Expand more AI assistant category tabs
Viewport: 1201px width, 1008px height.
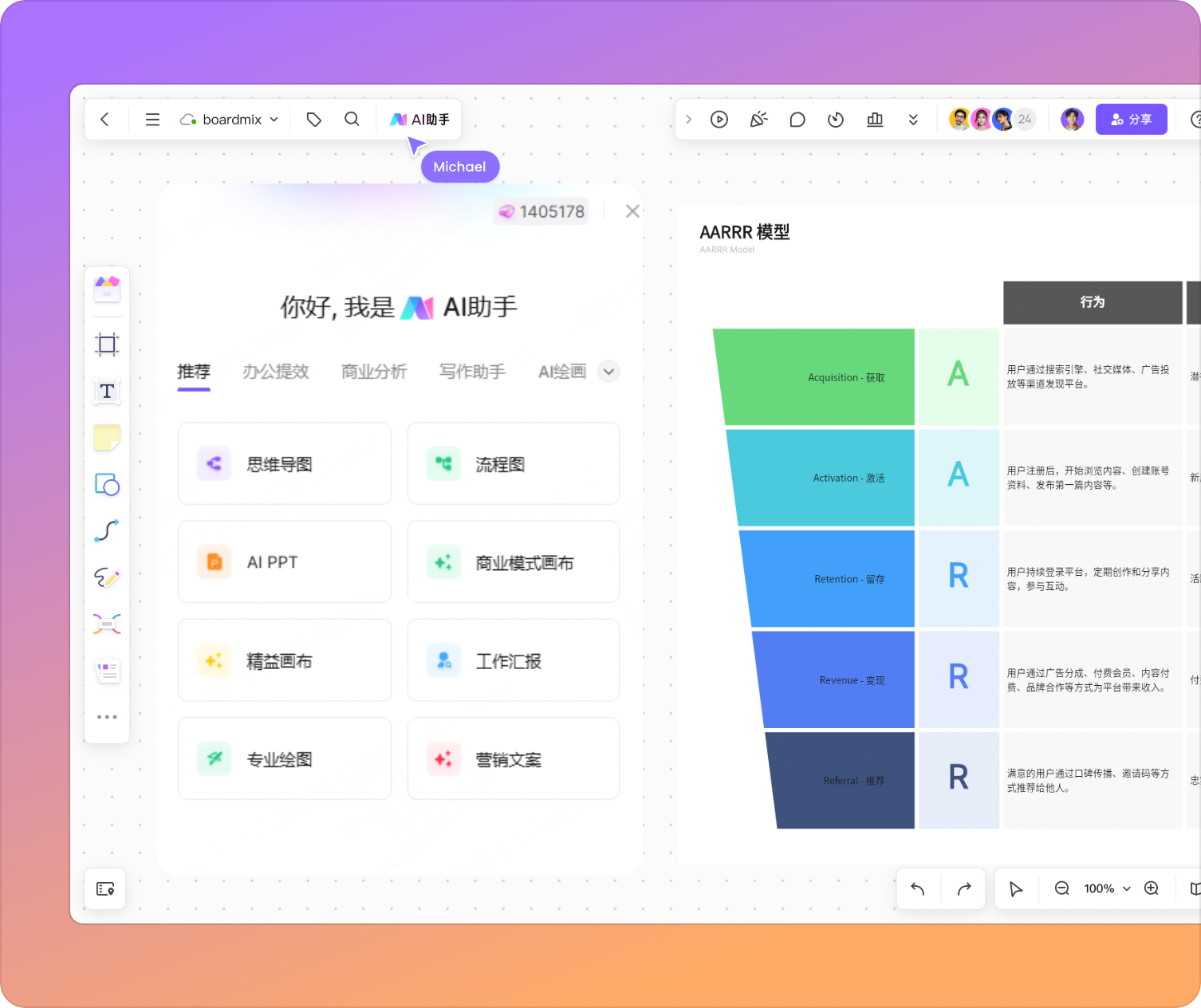click(608, 372)
